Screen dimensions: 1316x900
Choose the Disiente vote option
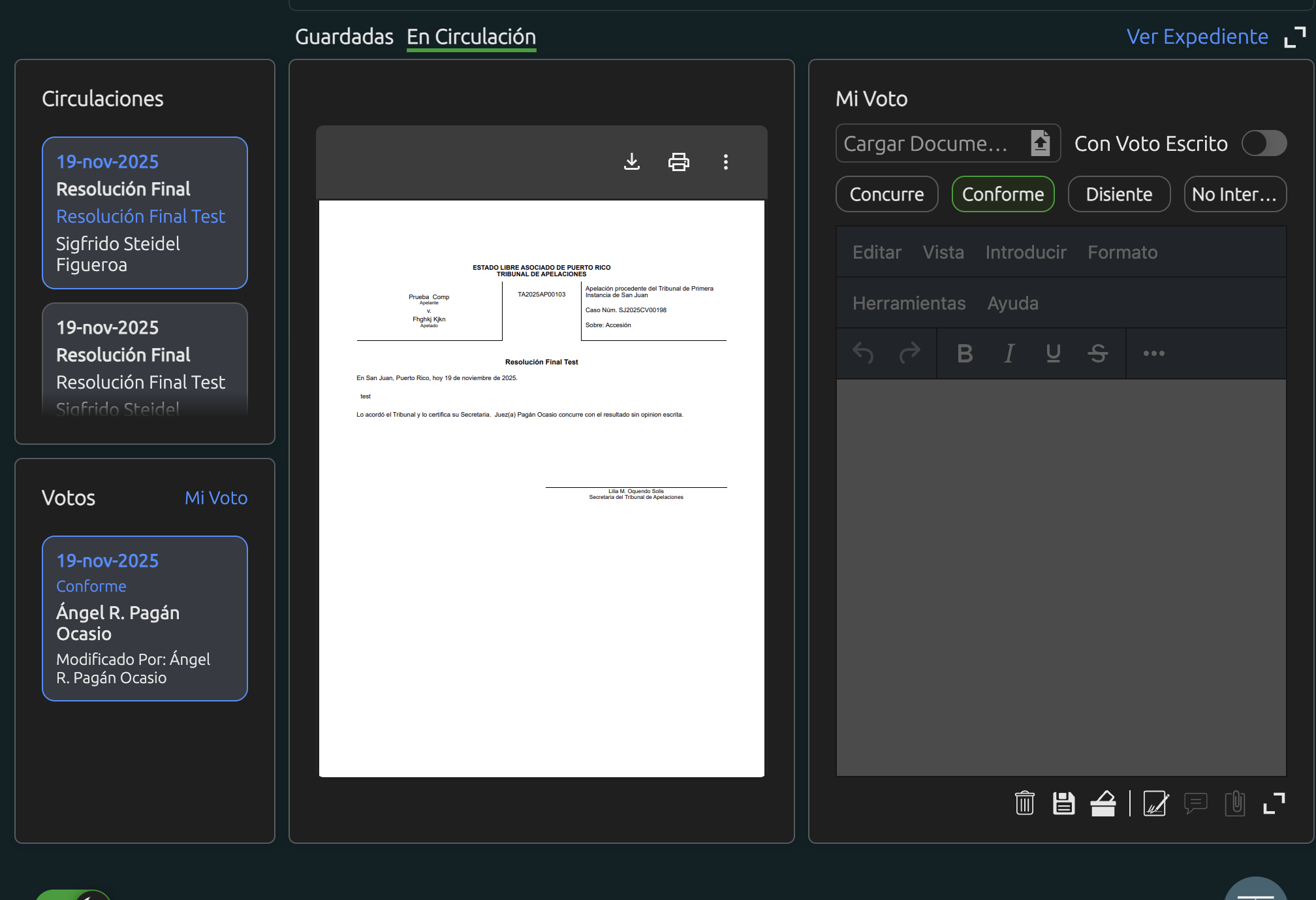point(1118,194)
